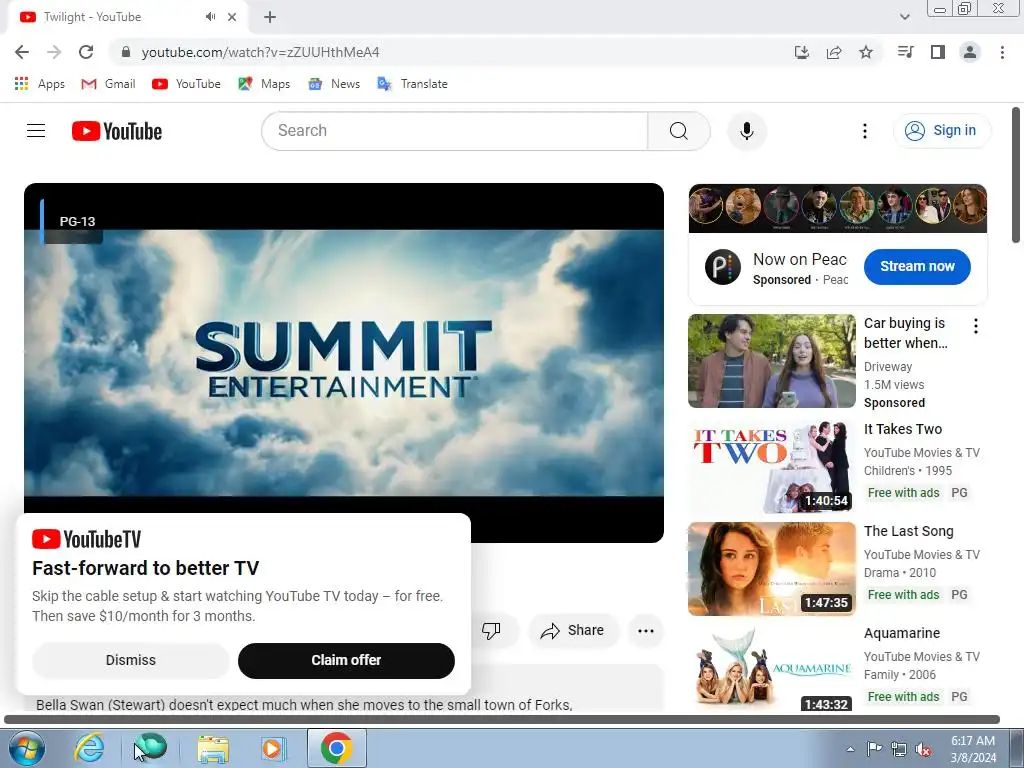The width and height of the screenshot is (1024, 768).
Task: Focus the YouTube Search field
Action: [455, 131]
